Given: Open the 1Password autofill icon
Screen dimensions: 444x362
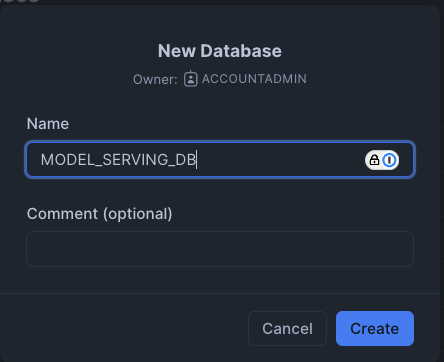Looking at the screenshot, I should 389,160.
